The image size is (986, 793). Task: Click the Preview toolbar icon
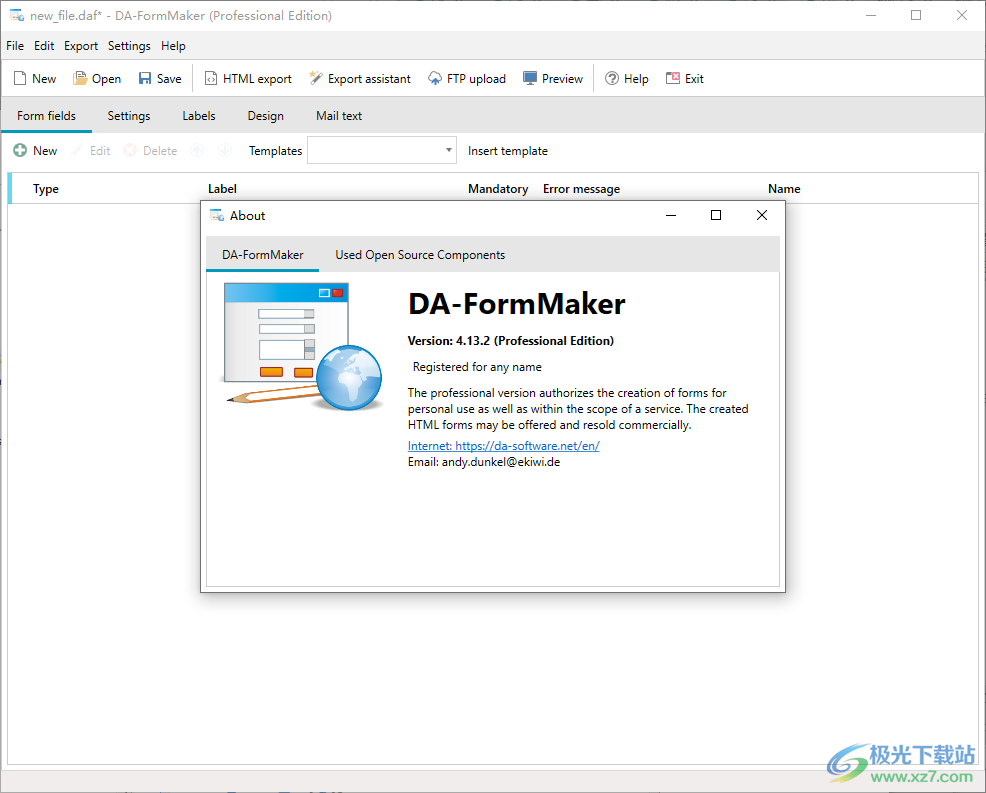(x=552, y=78)
